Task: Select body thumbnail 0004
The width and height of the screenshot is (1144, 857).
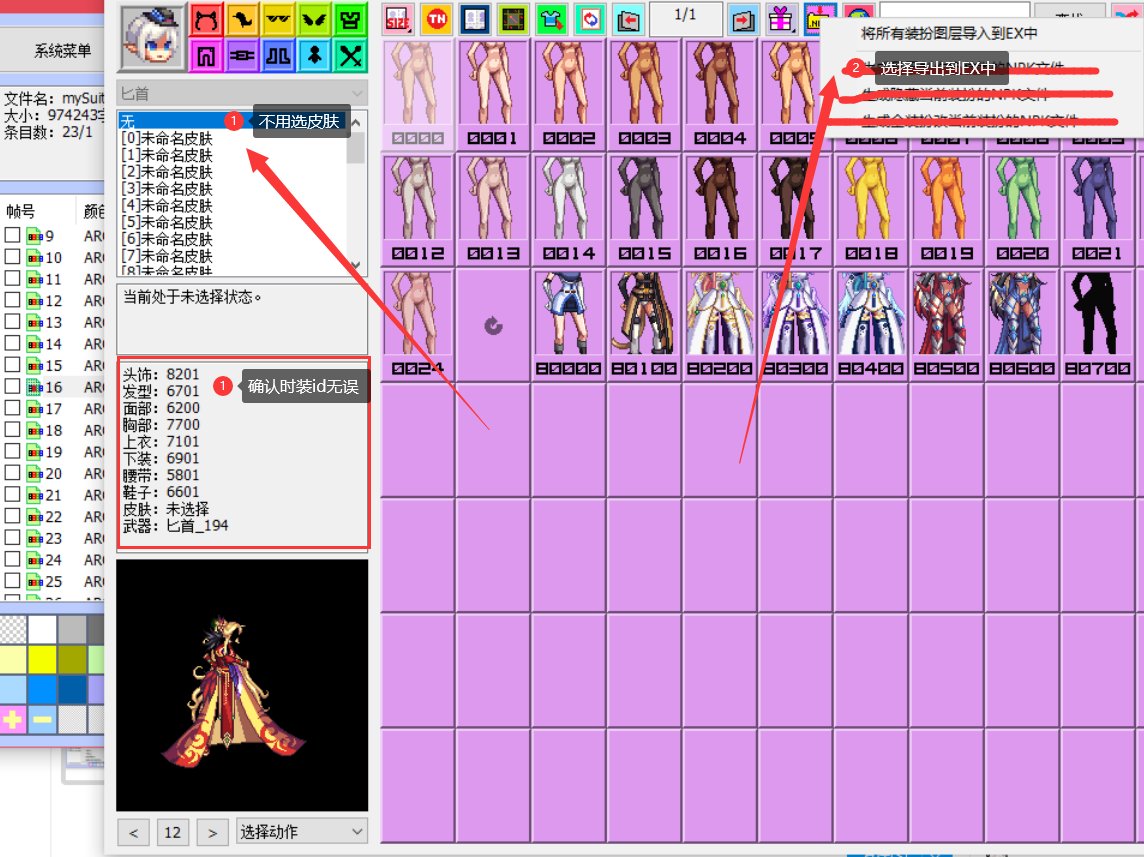Action: coord(719,95)
